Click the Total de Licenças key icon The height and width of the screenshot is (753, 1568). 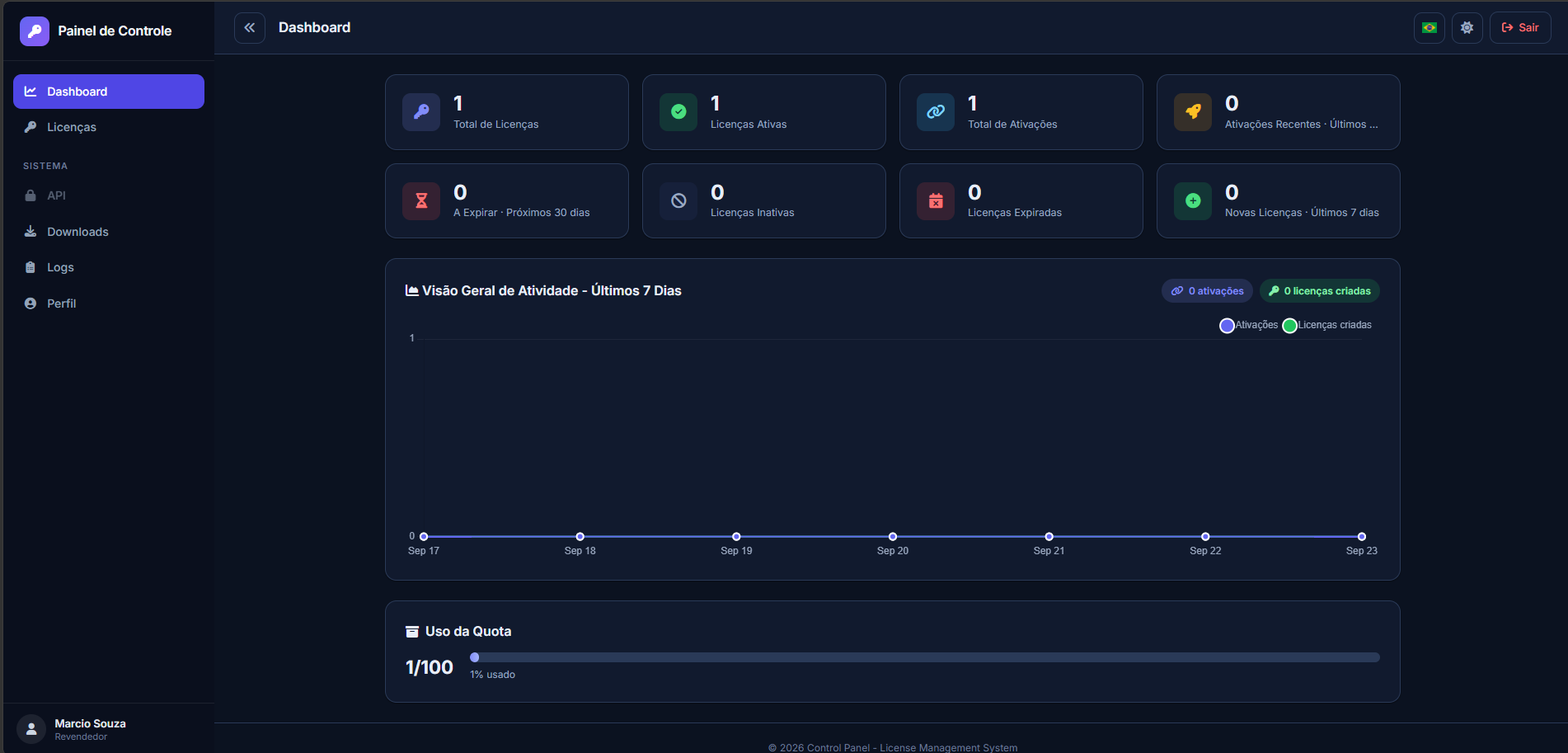[421, 112]
